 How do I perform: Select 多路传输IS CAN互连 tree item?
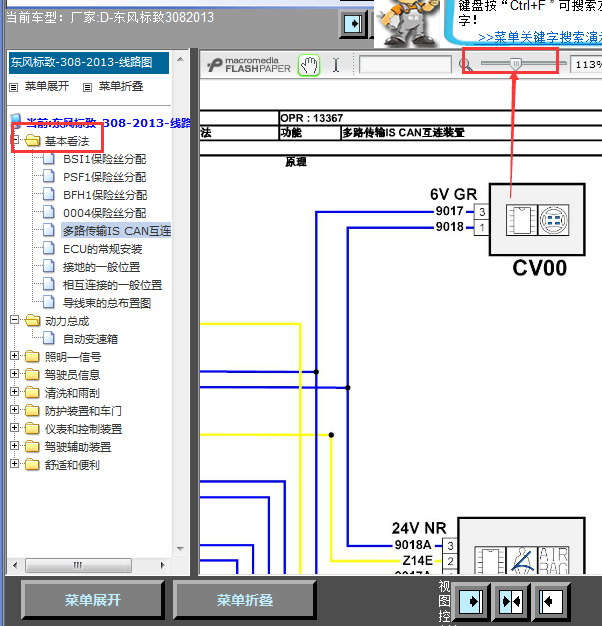(117, 231)
